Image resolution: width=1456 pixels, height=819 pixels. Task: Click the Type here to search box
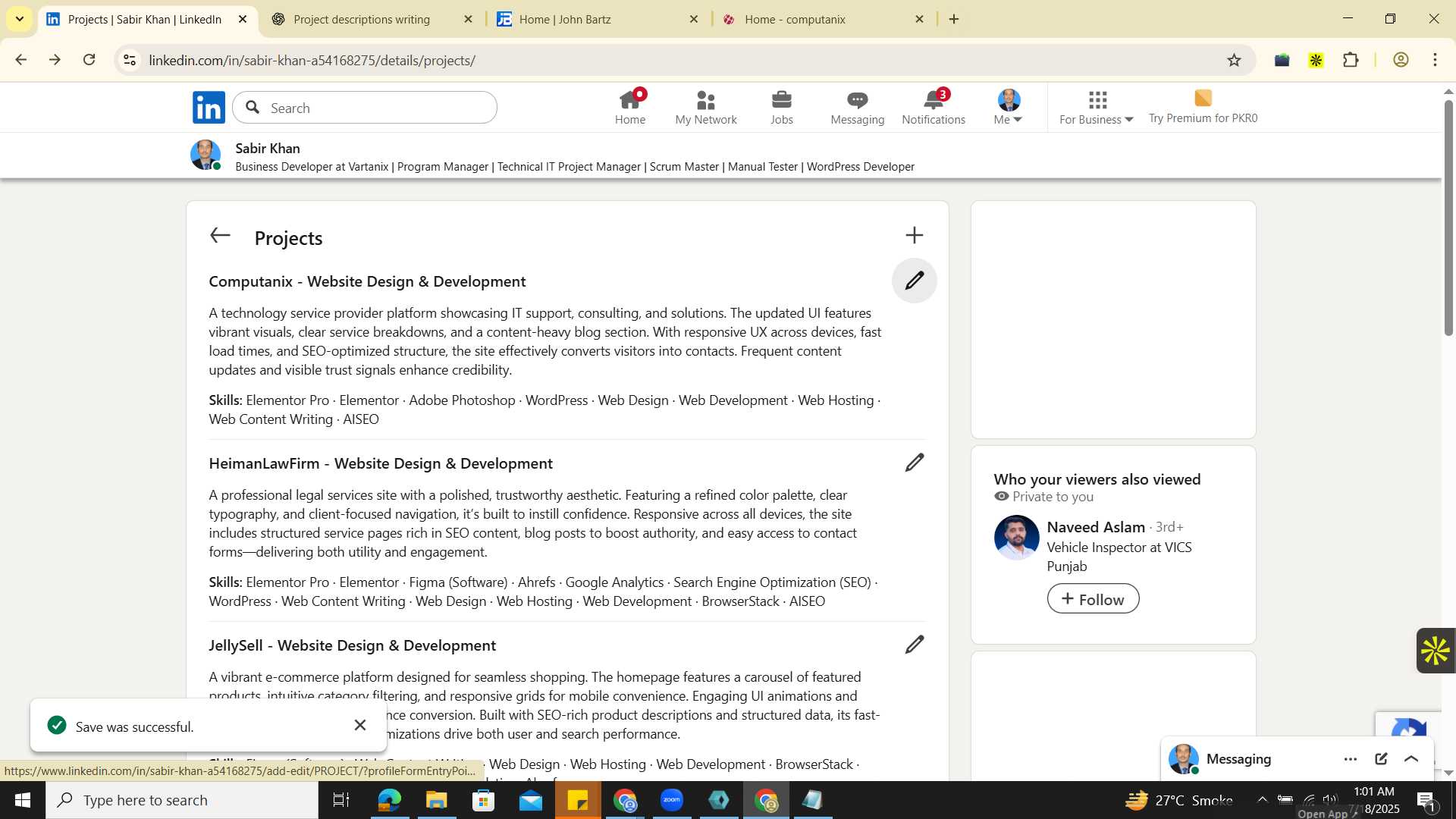182,800
